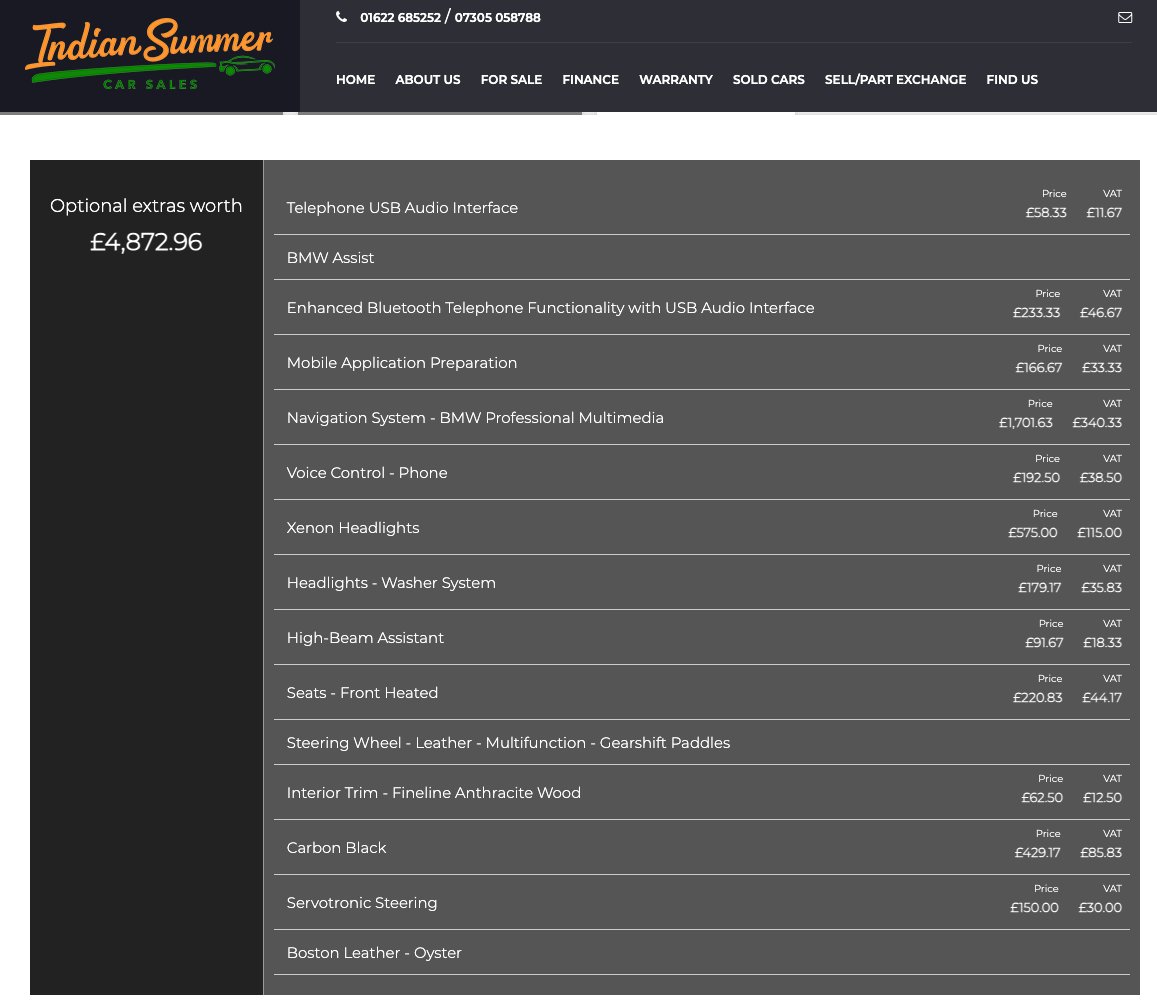The image size is (1157, 1006).
Task: View the Sold Cars section
Action: pyautogui.click(x=768, y=80)
